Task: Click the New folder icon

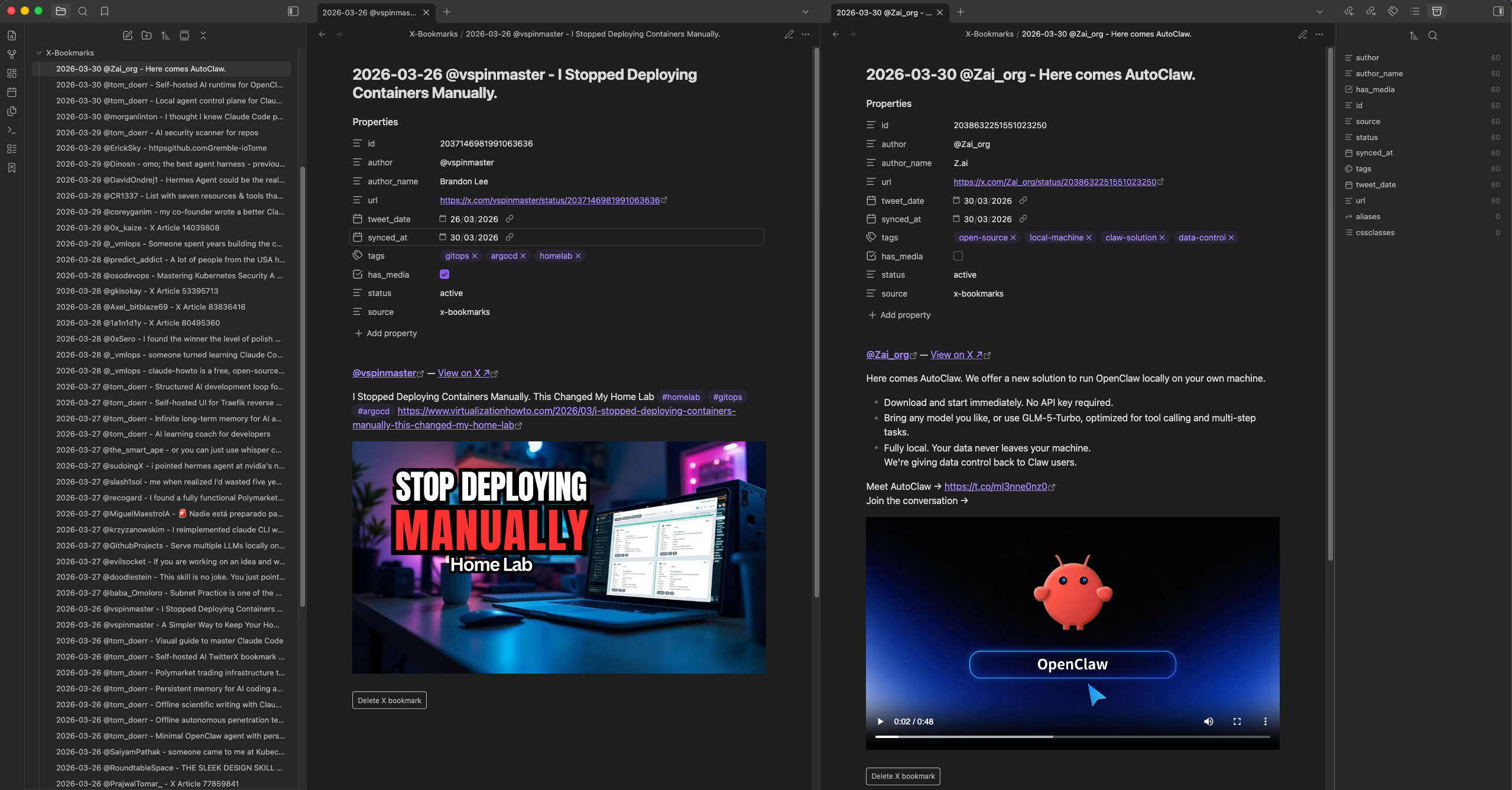Action: (147, 35)
